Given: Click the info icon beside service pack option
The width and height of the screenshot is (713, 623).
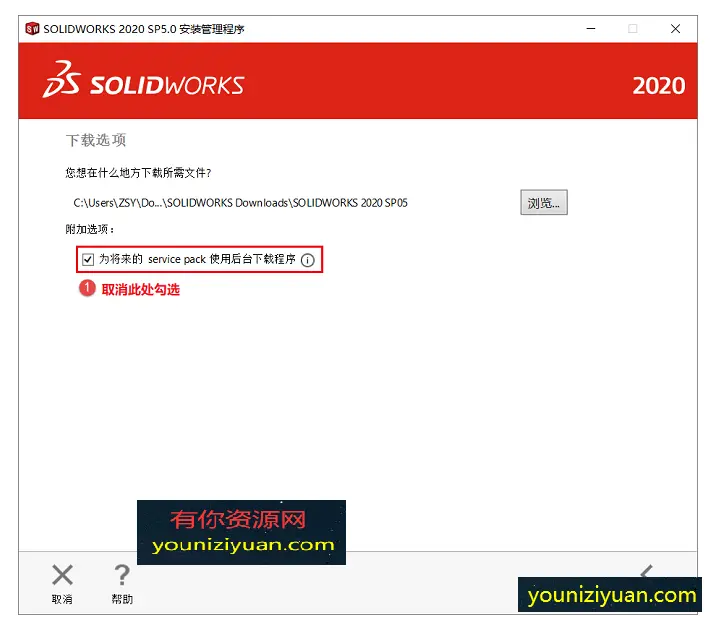Looking at the screenshot, I should point(308,260).
